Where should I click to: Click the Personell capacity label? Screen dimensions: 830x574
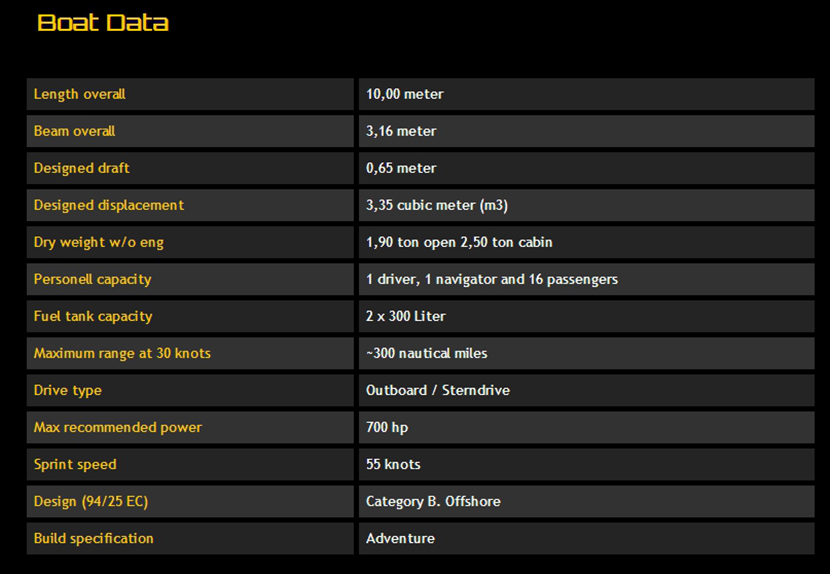(93, 279)
